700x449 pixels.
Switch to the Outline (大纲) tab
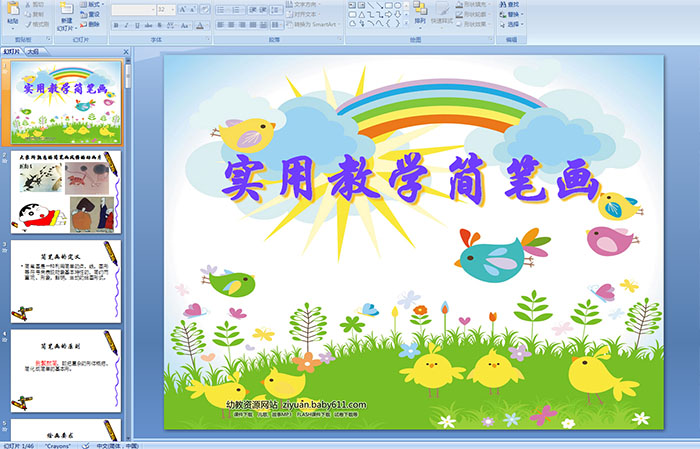pos(33,52)
